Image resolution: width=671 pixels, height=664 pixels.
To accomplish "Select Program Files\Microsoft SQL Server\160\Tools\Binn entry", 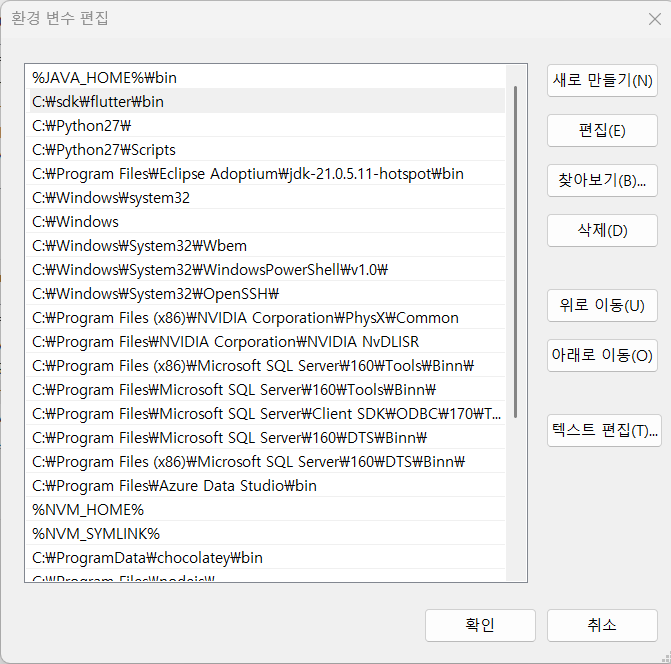I will coord(266,389).
